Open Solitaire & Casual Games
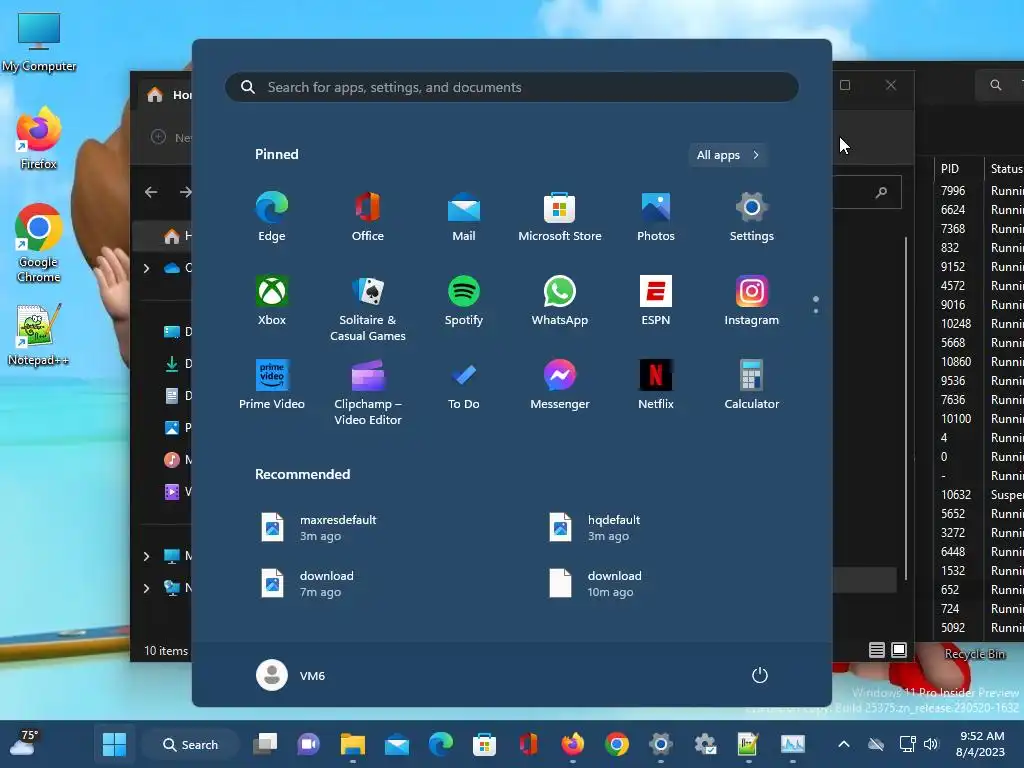 coord(368,308)
